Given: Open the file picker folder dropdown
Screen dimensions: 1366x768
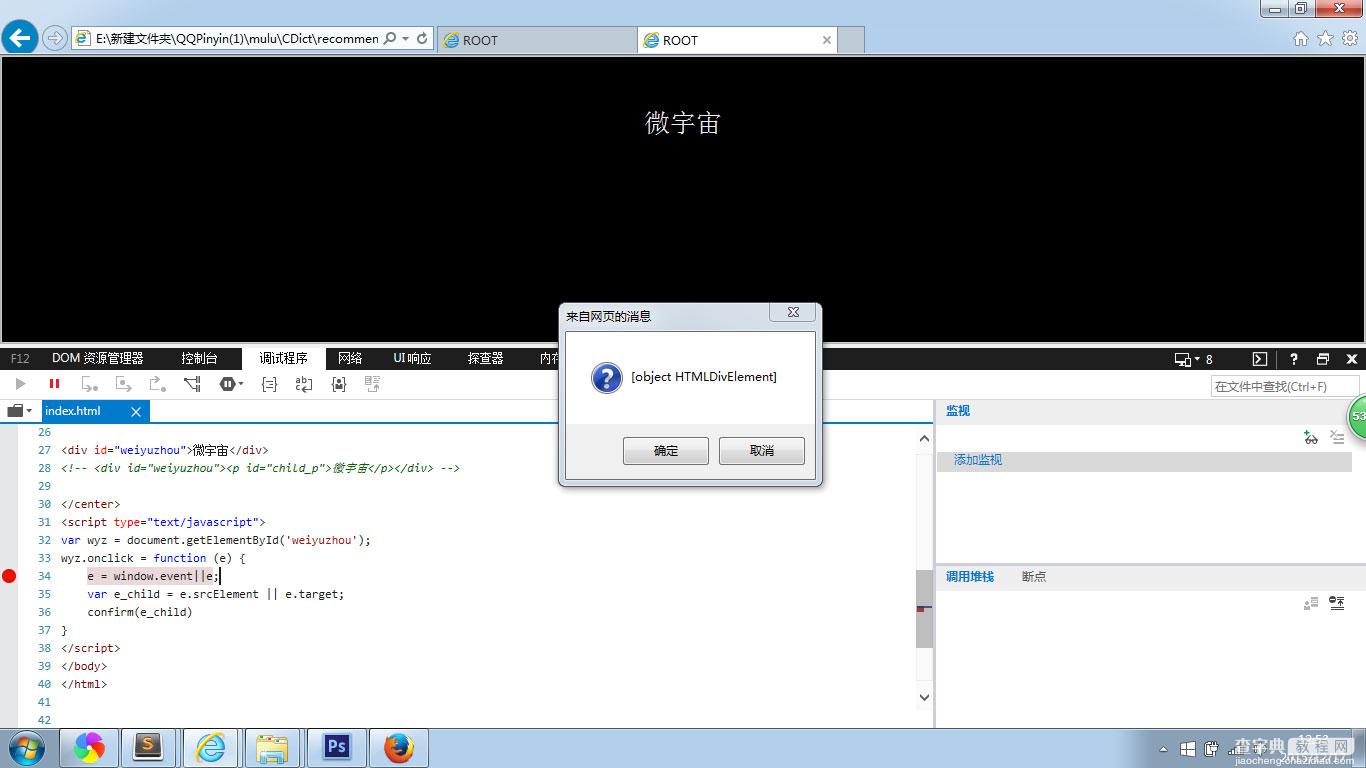Looking at the screenshot, I should click(19, 411).
